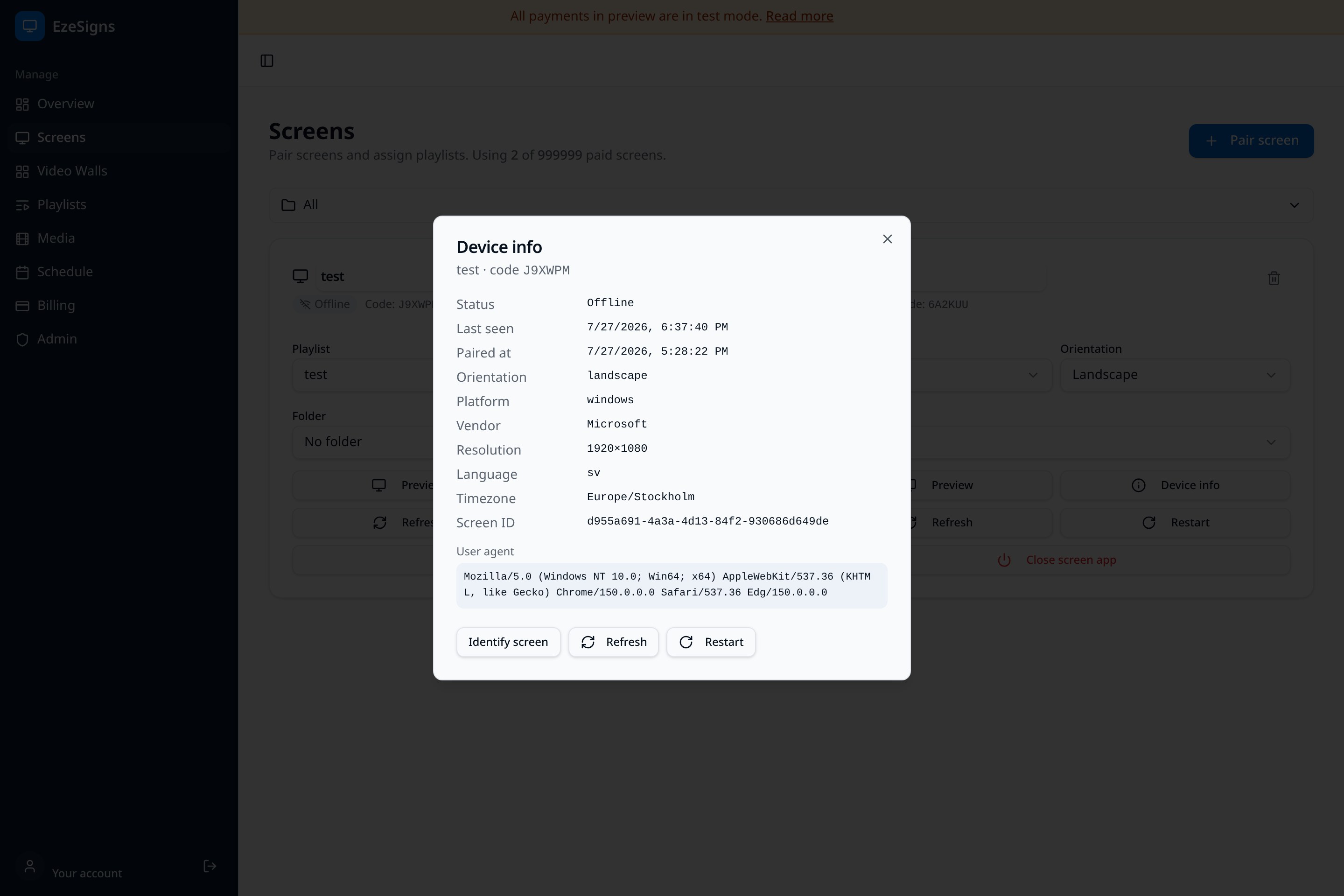Click Device info button on right card
The image size is (1344, 896).
click(x=1175, y=485)
